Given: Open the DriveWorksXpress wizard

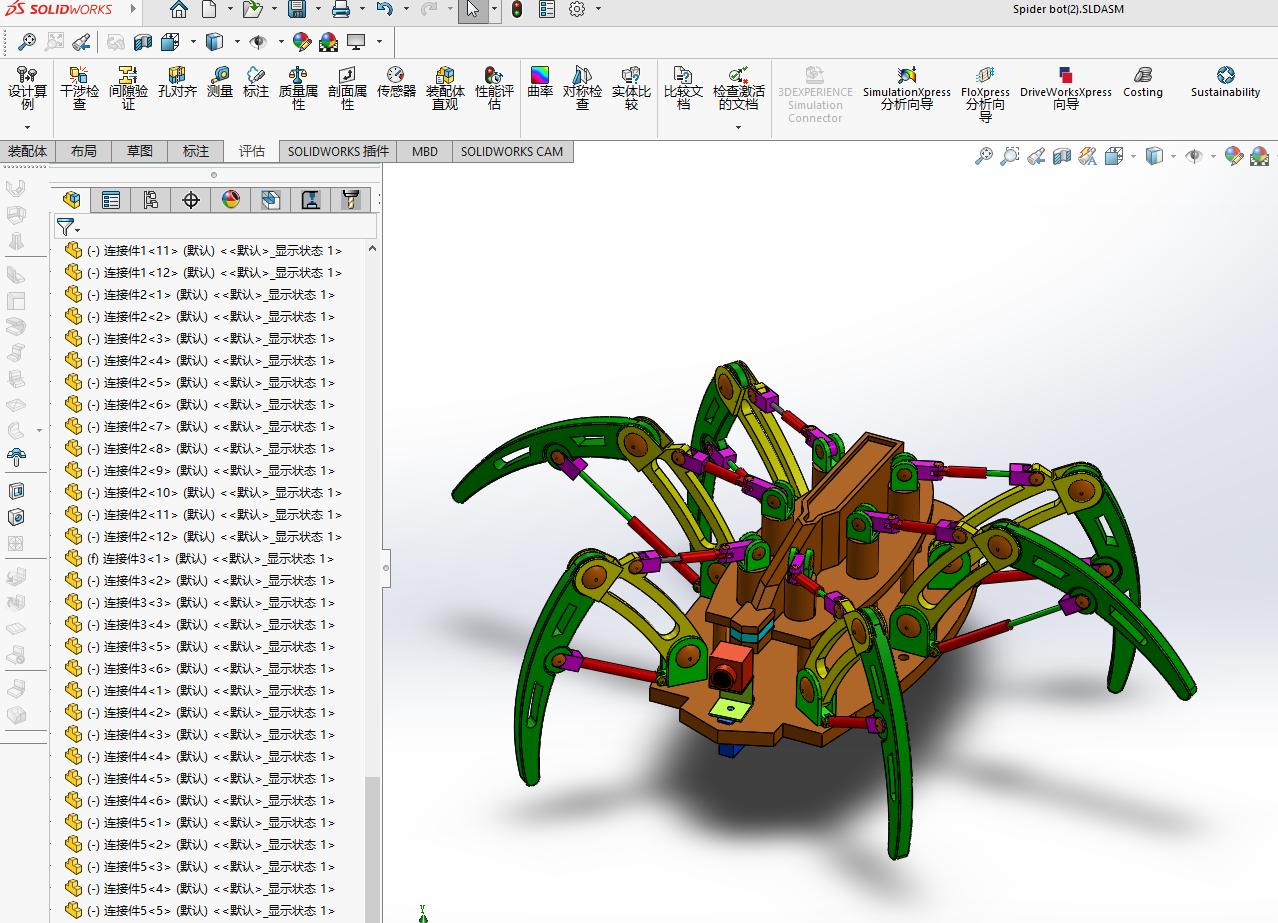Looking at the screenshot, I should coord(1066,87).
